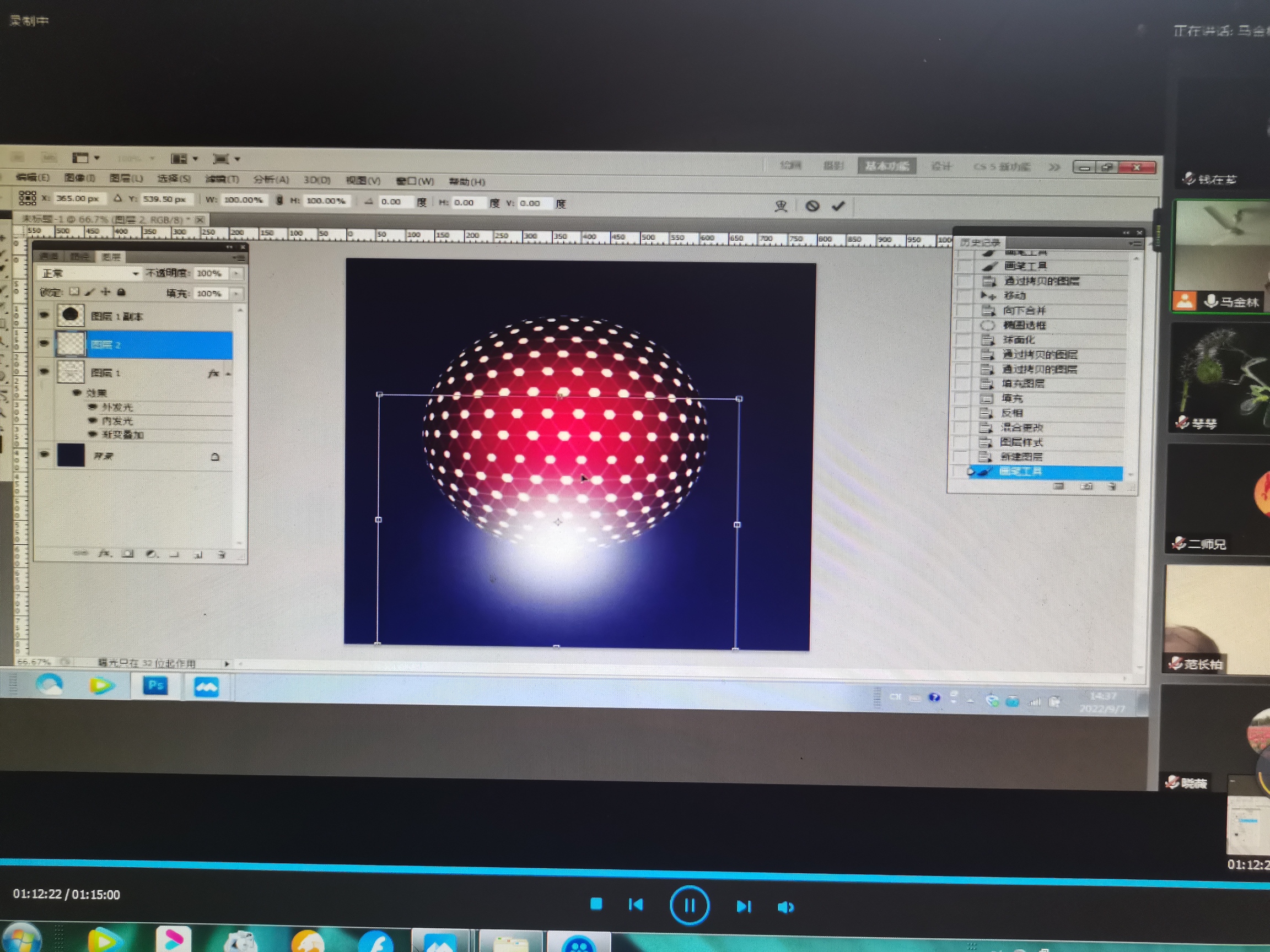
Task: Open the 图像(I) menu
Action: click(79, 178)
